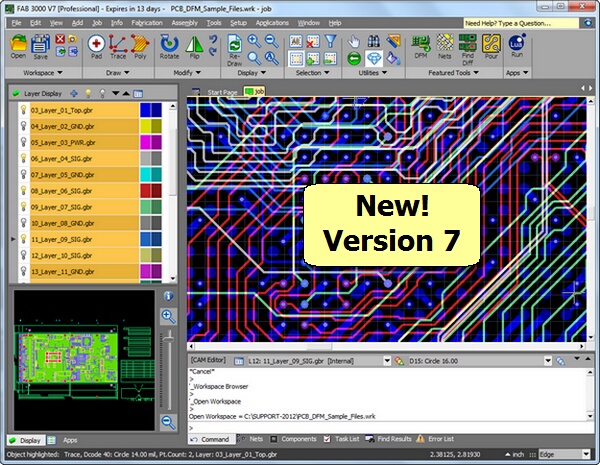Toggle visibility bulb for 05_Layer_03_PWR.gbr
Viewport: 600px width, 465px height.
click(x=23, y=142)
